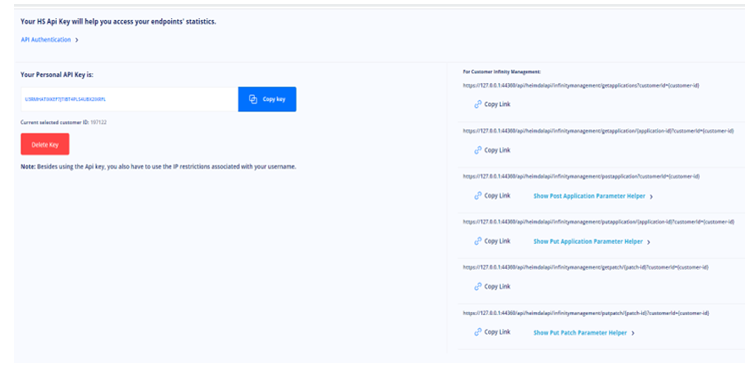Expand chevron beside Put Application Parameter Helper
754x374 pixels.
click(649, 242)
